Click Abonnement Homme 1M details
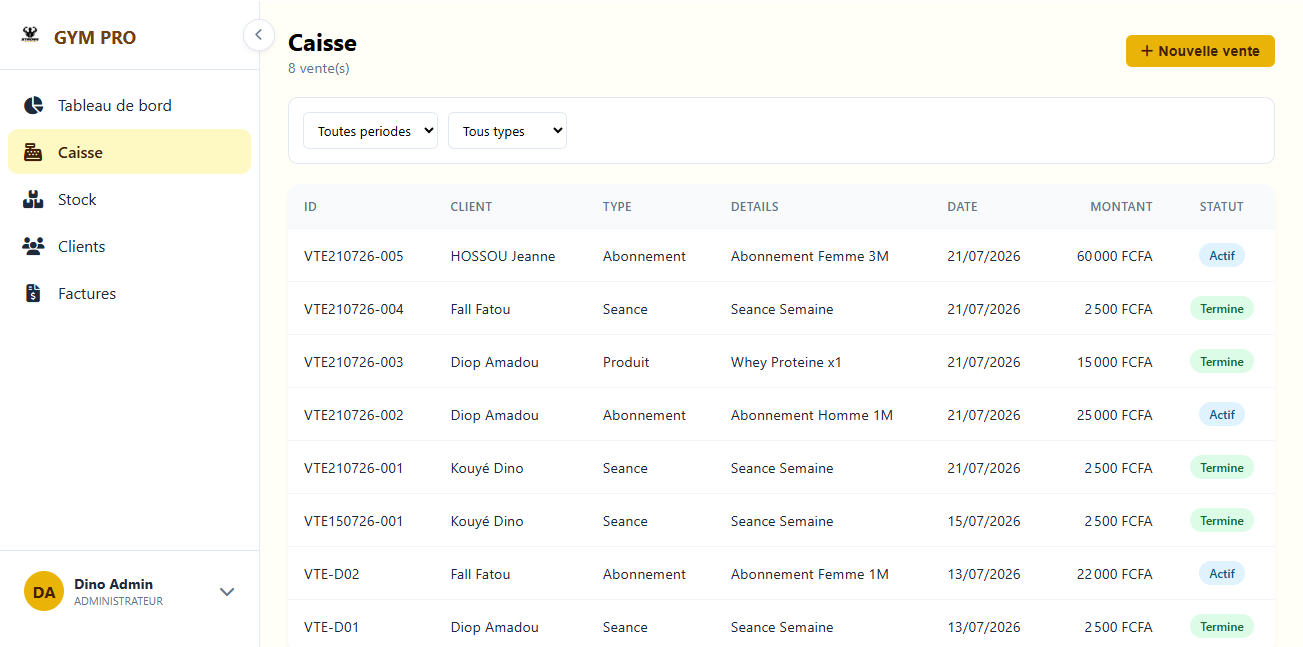This screenshot has width=1303, height=647. click(x=812, y=415)
